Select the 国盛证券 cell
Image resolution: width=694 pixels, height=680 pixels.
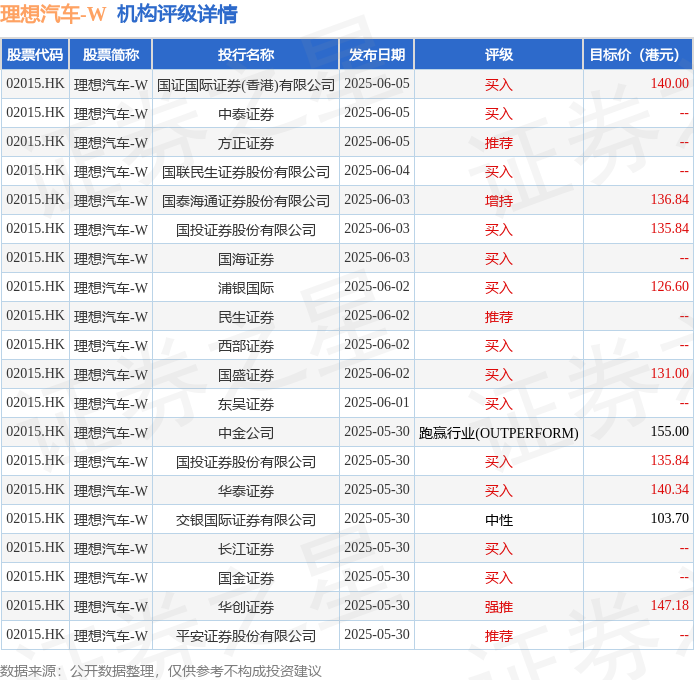[x=246, y=375]
